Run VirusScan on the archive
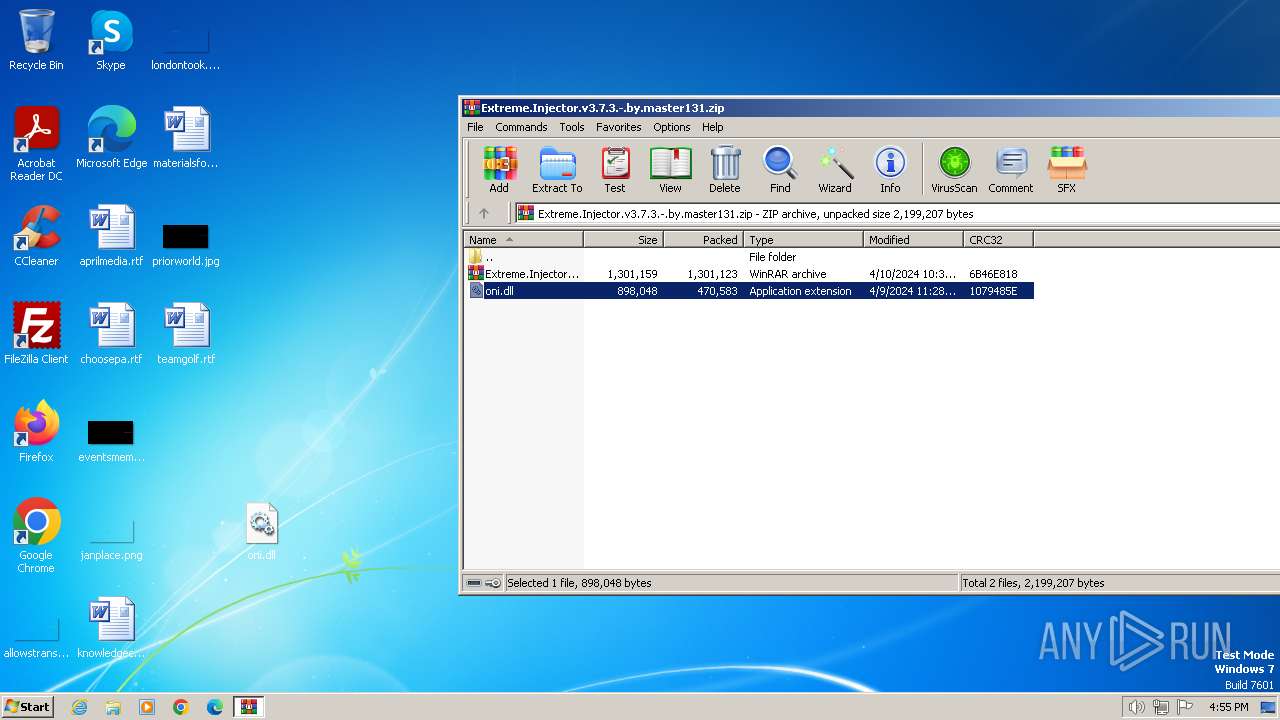This screenshot has width=1280, height=720. click(x=954, y=169)
